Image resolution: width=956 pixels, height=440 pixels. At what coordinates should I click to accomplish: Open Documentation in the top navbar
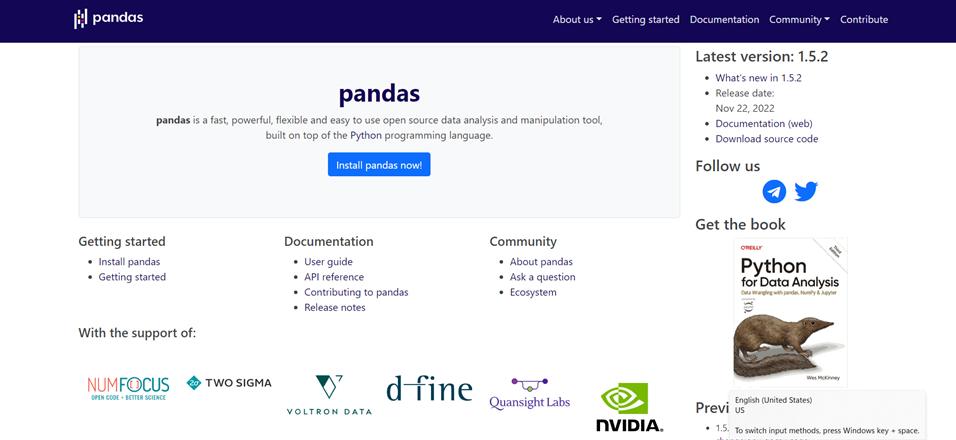(724, 20)
